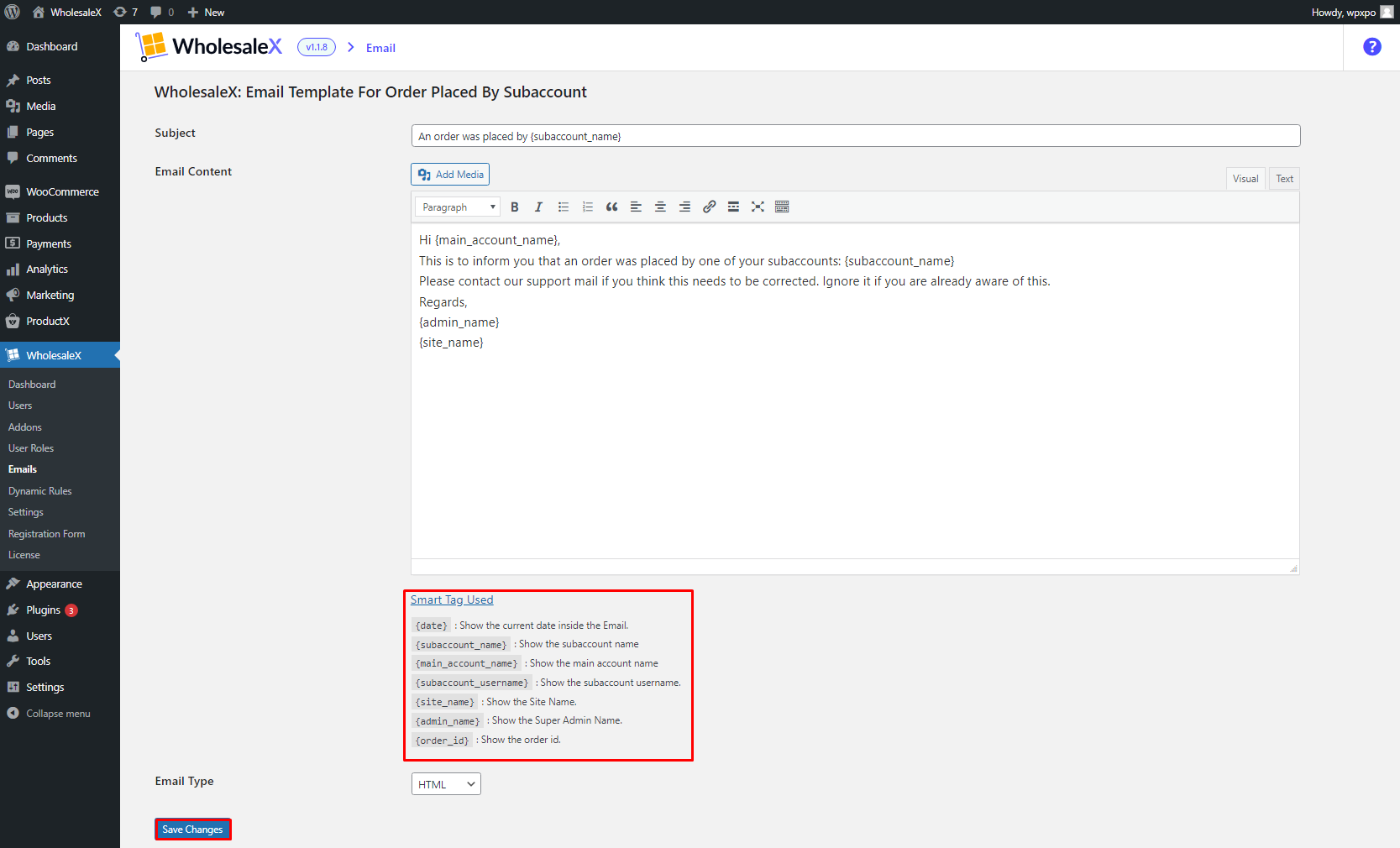1400x848 pixels.
Task: Open Tools in sidebar
Action: point(38,662)
